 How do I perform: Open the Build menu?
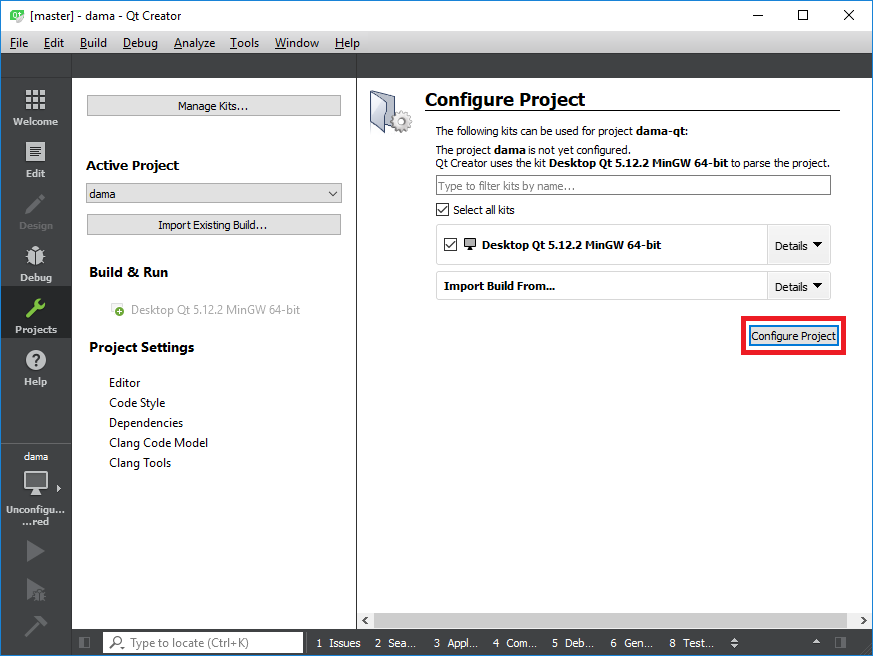93,43
